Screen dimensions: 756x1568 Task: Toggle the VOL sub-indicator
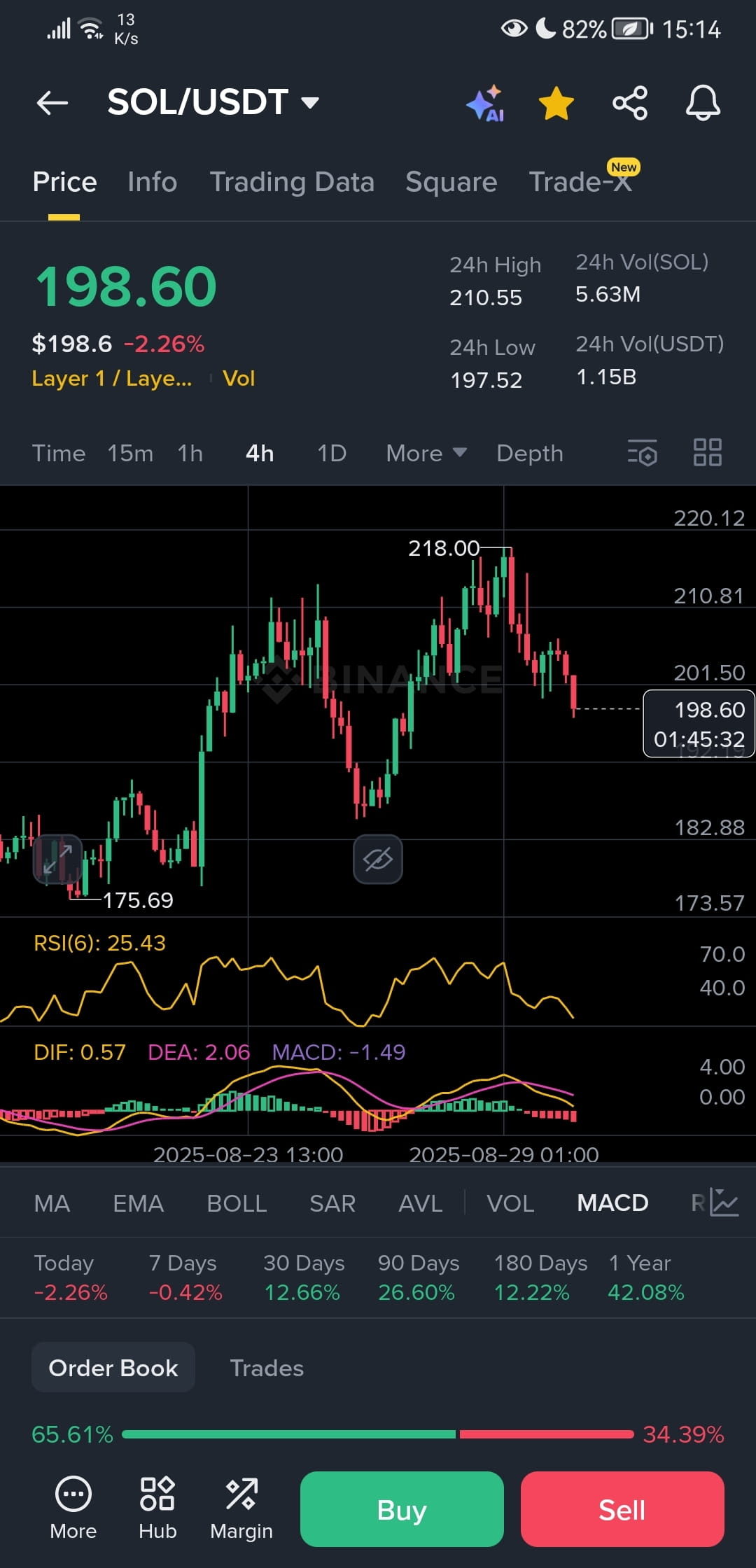coord(510,1203)
